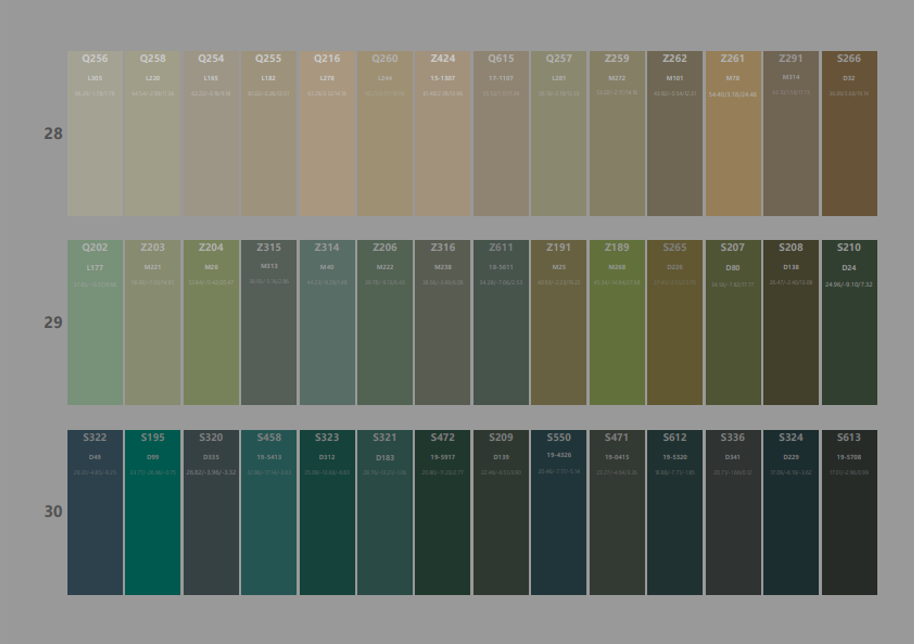Viewport: 914px width, 644px height.
Task: Click the row 30 number label
Action: click(x=53, y=512)
